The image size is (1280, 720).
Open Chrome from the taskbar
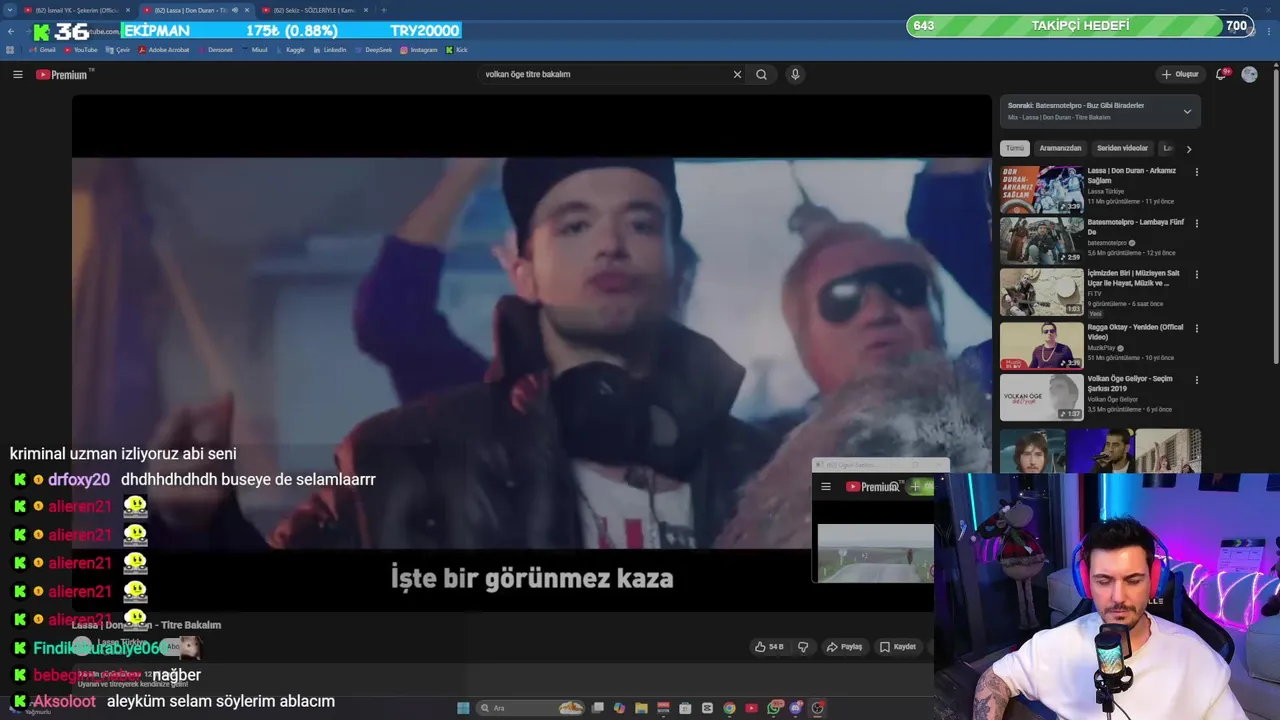[729, 708]
